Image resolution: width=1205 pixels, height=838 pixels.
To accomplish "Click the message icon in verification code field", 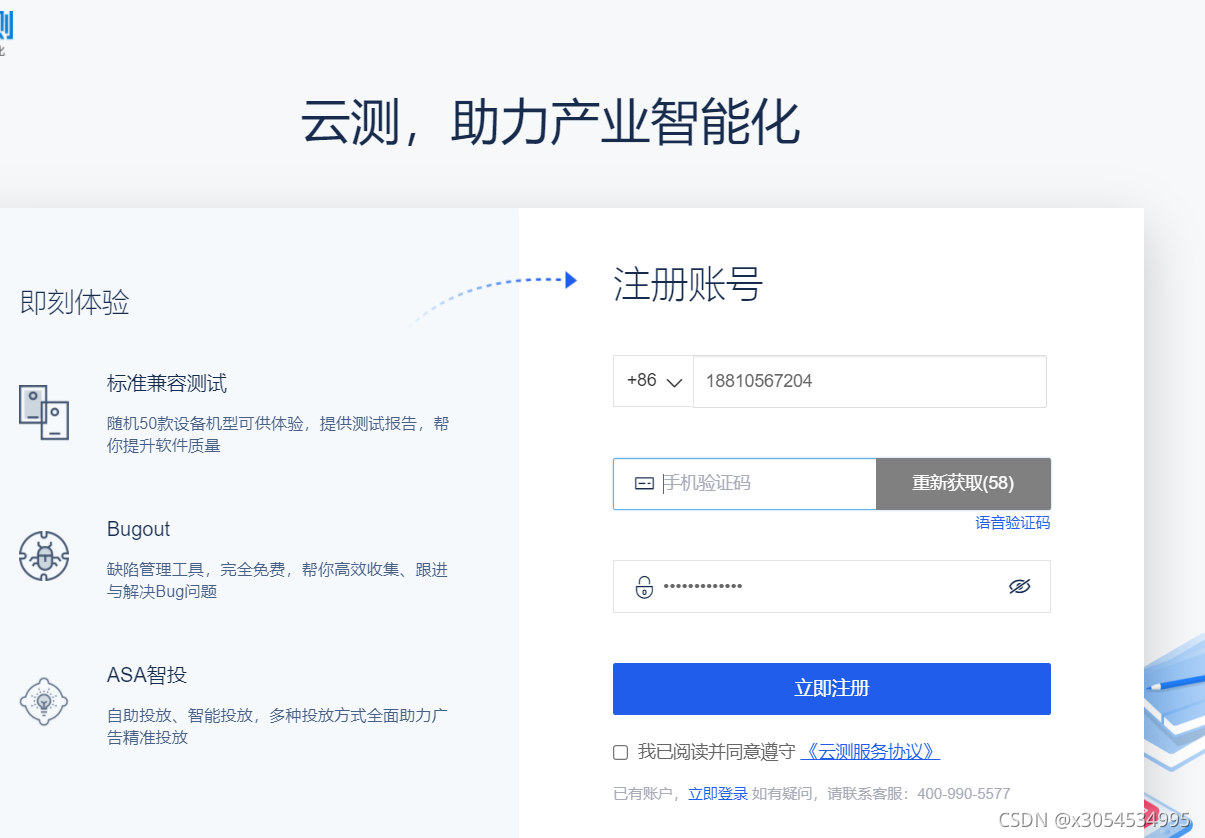I will click(x=644, y=484).
